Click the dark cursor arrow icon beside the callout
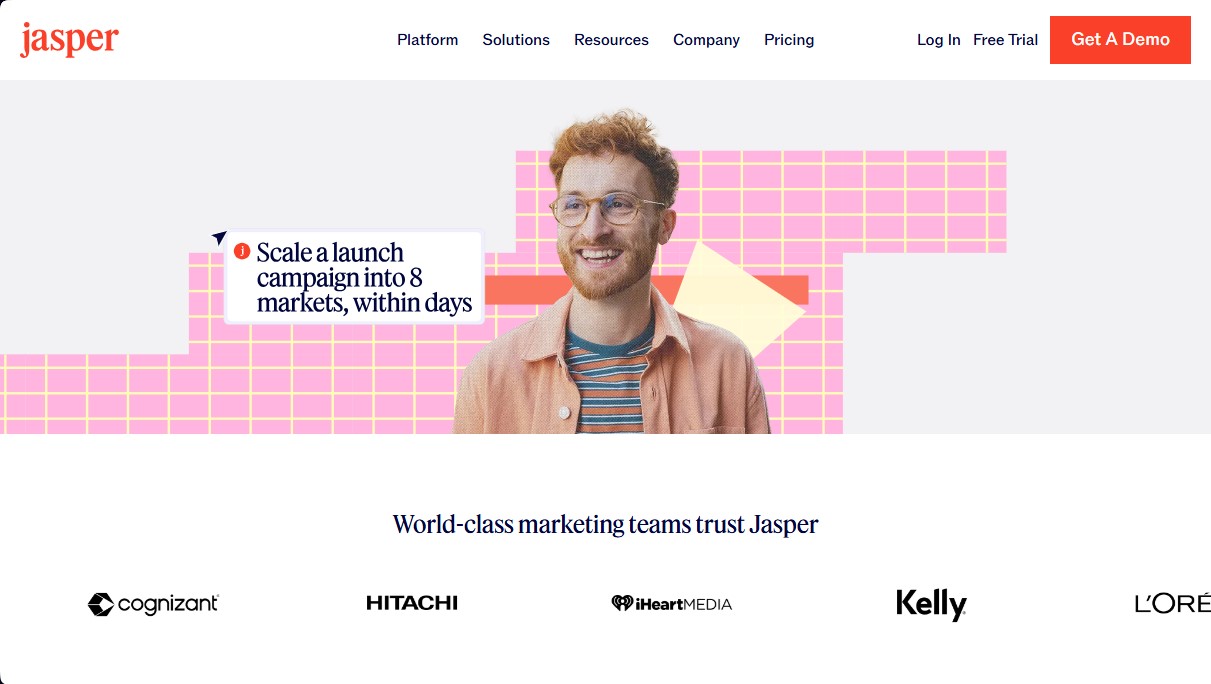 tap(219, 238)
